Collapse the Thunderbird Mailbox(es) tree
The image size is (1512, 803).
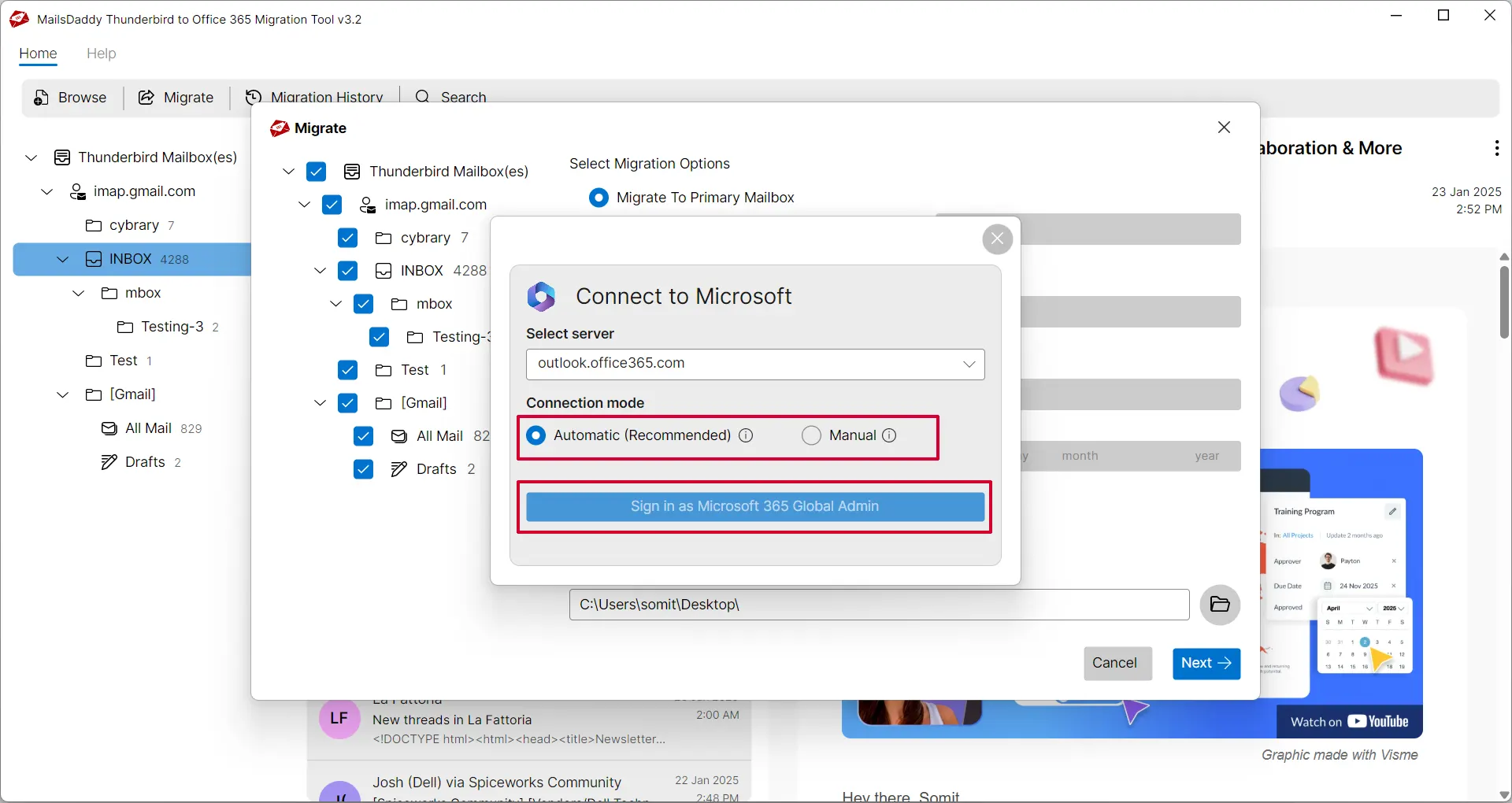(x=288, y=171)
